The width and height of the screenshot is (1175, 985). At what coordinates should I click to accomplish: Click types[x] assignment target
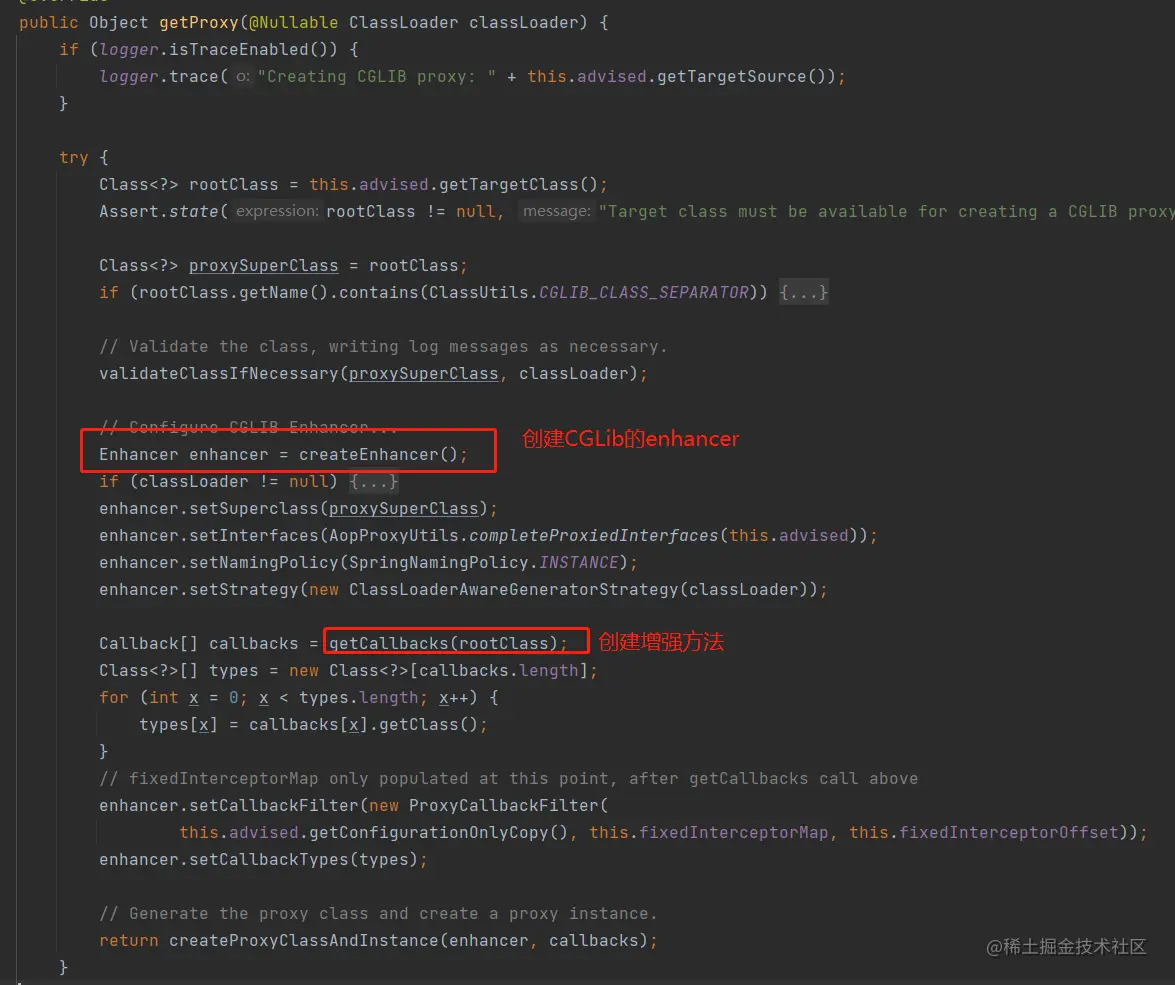tap(178, 724)
